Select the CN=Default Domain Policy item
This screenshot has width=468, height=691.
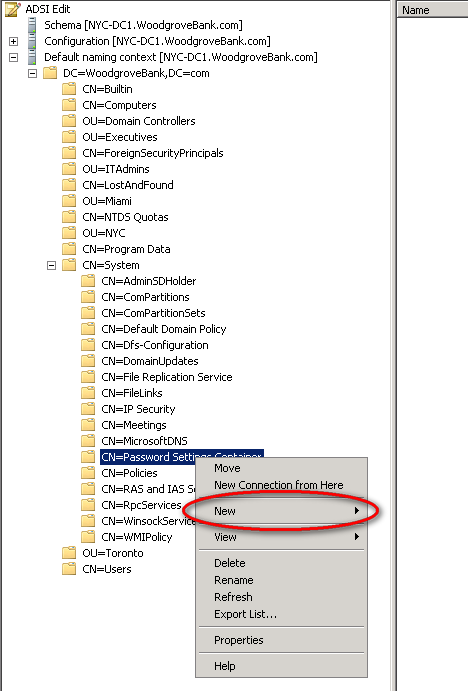163,329
